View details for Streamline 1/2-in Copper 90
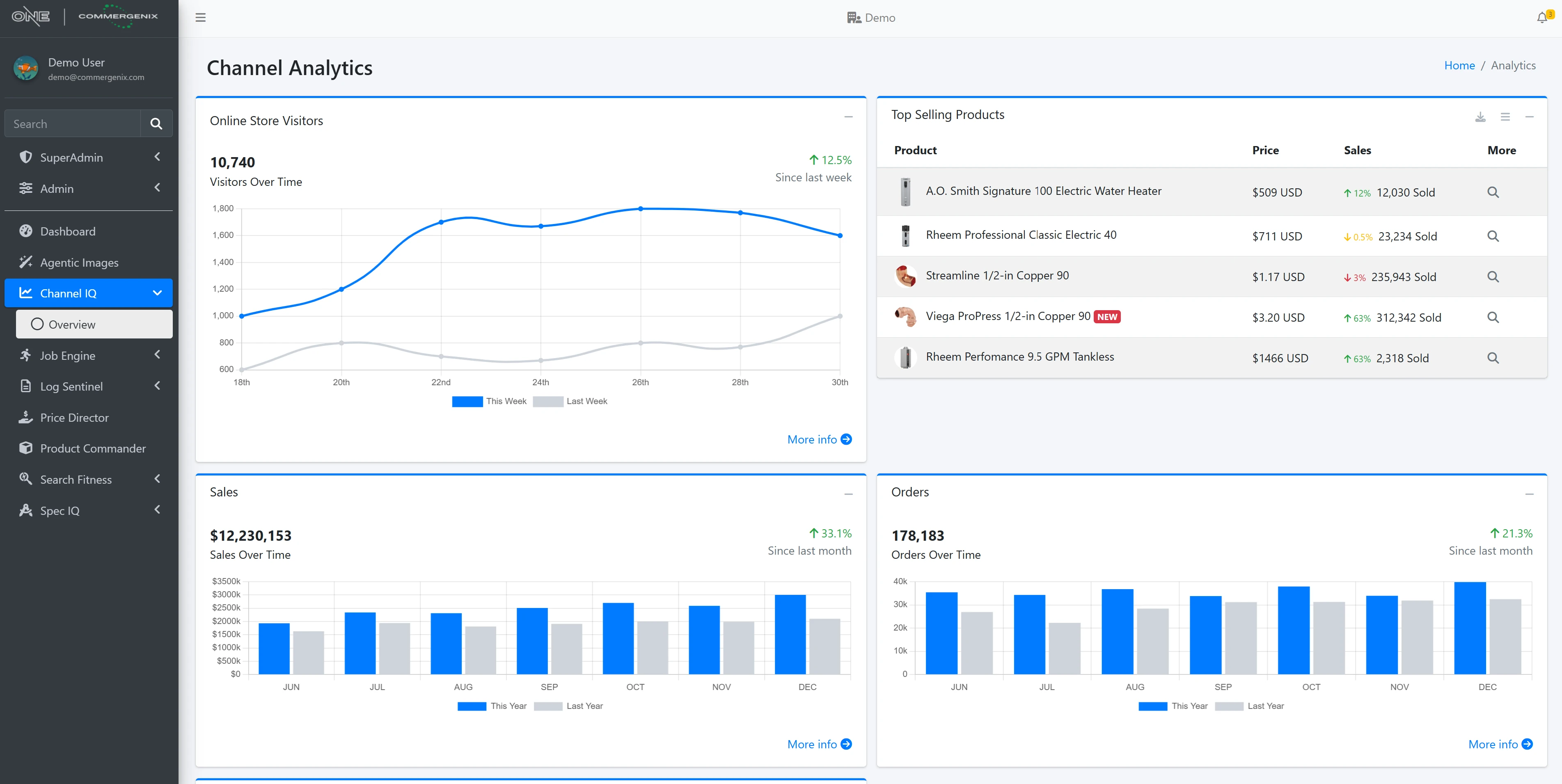This screenshot has height=784, width=1562. coord(1493,277)
